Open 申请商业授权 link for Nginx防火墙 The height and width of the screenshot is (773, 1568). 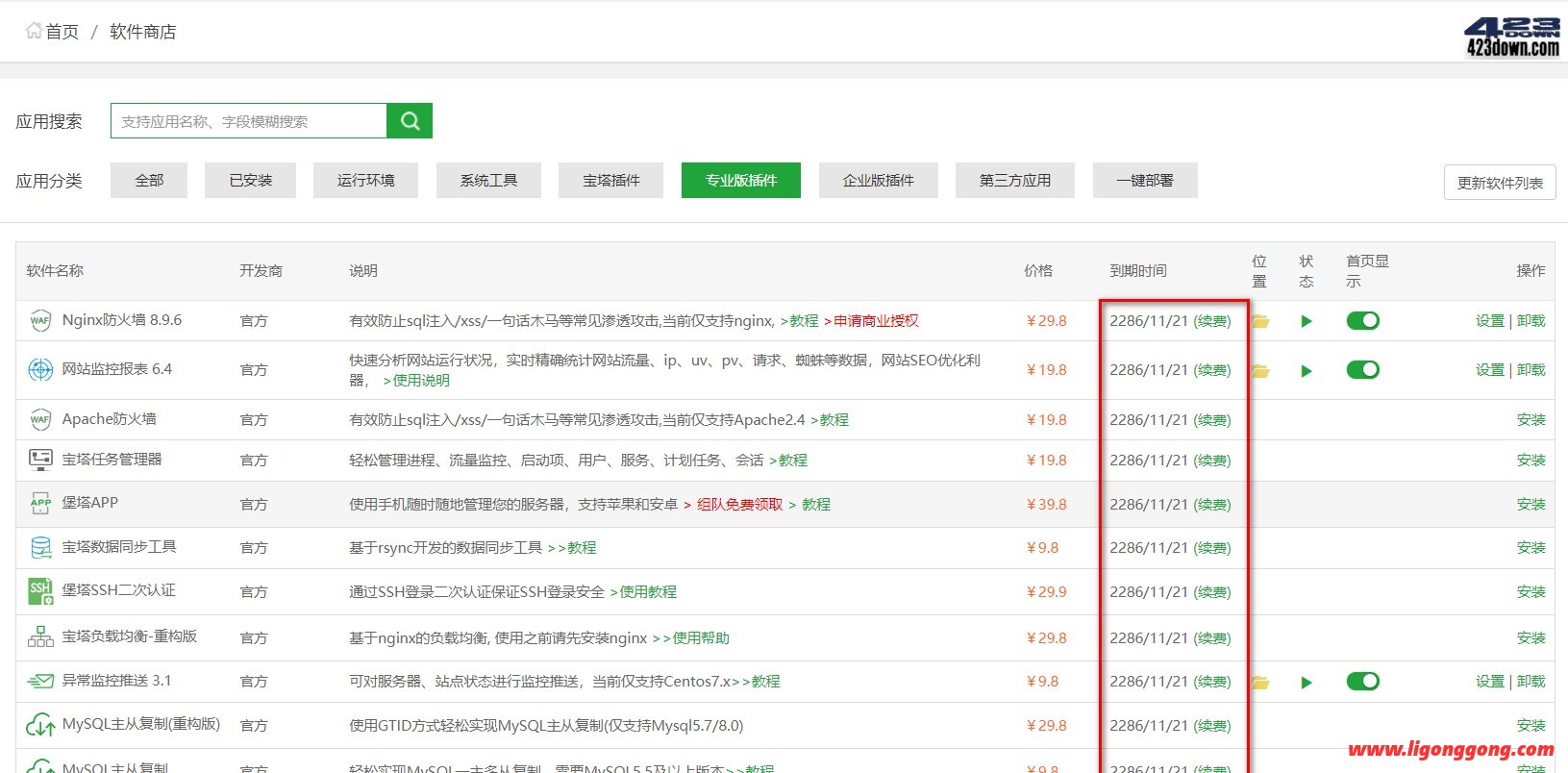pyautogui.click(x=876, y=321)
